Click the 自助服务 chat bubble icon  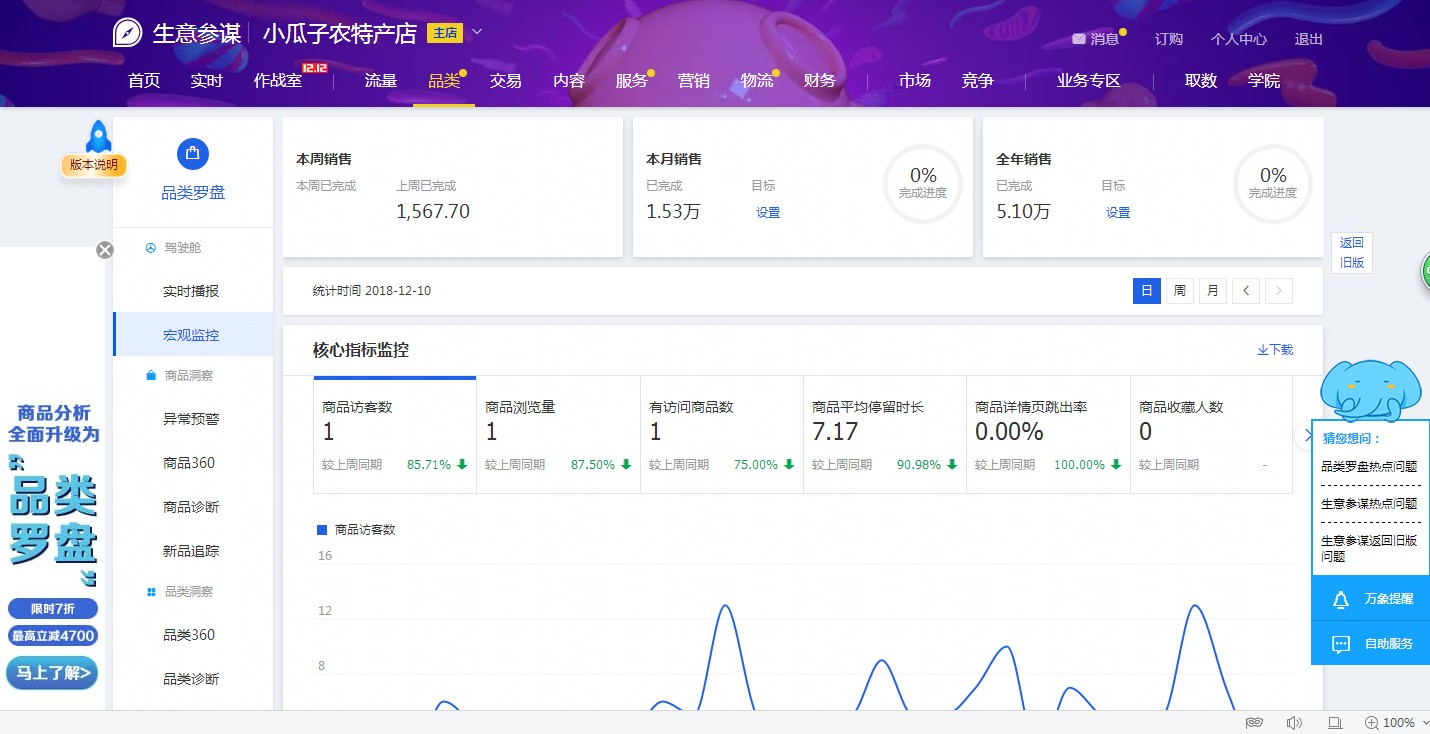1341,644
